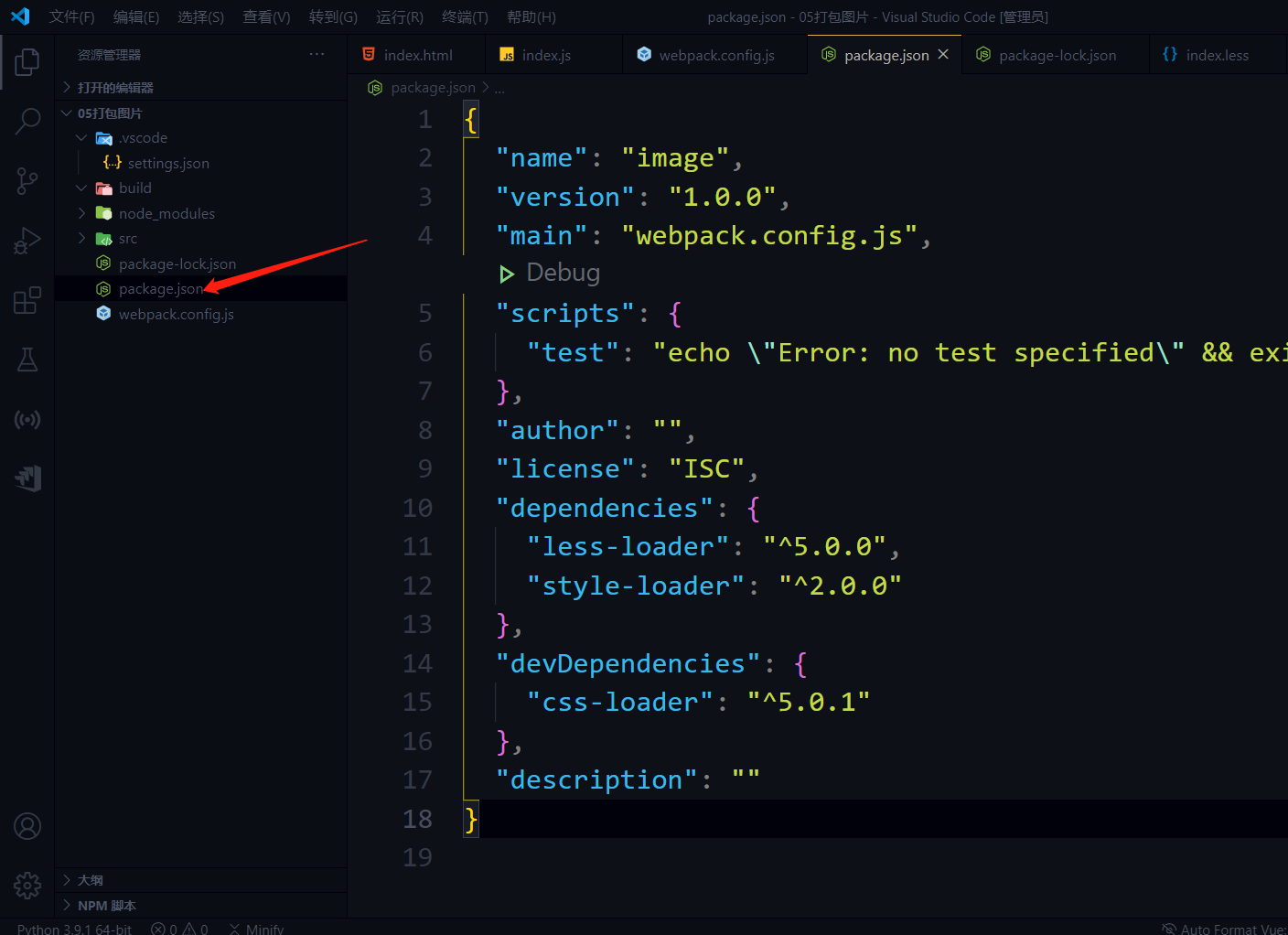Click "webpack.config.js" value on line 4
The height and width of the screenshot is (935, 1288).
769,235
